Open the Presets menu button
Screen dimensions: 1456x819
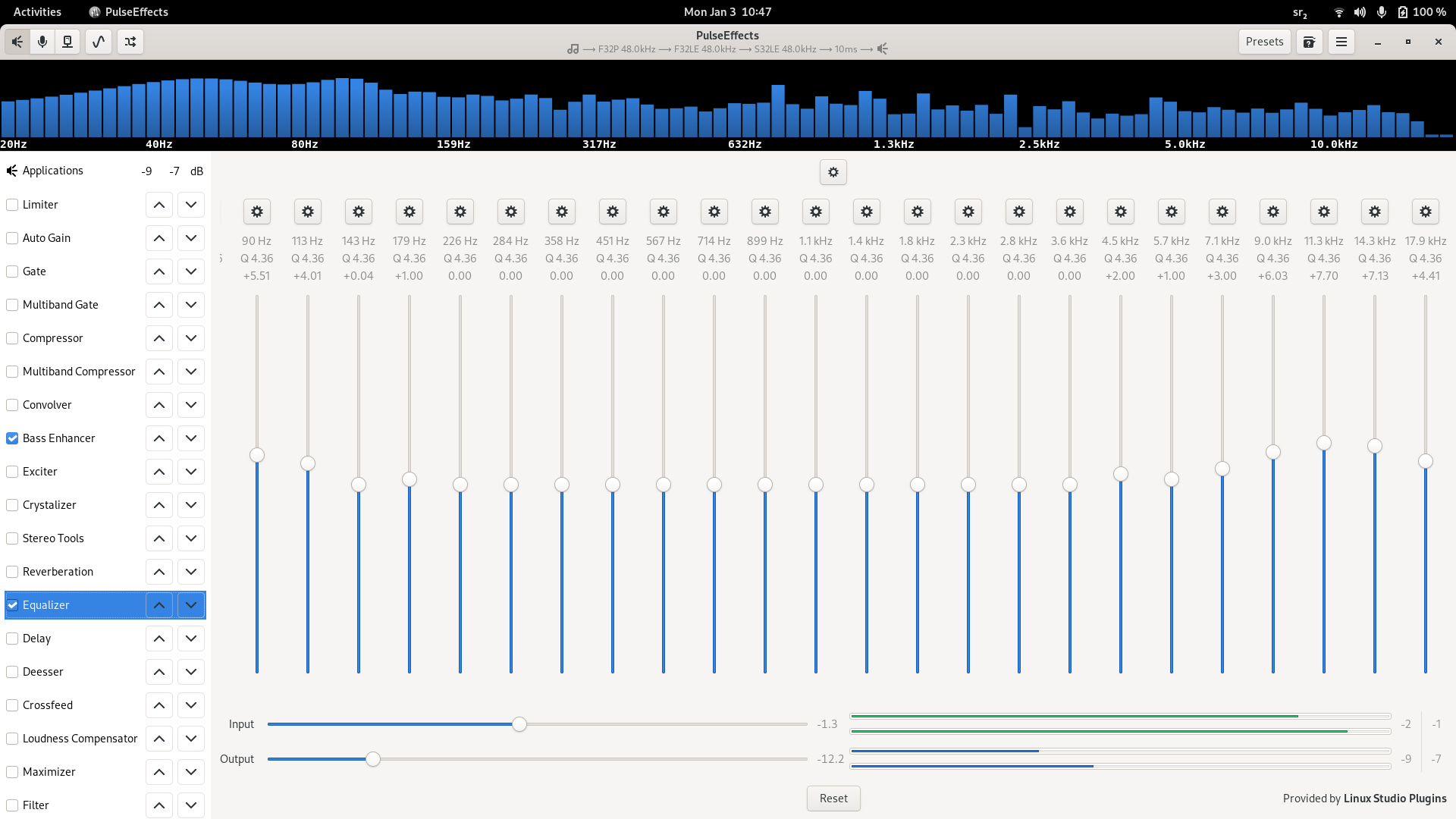1264,42
